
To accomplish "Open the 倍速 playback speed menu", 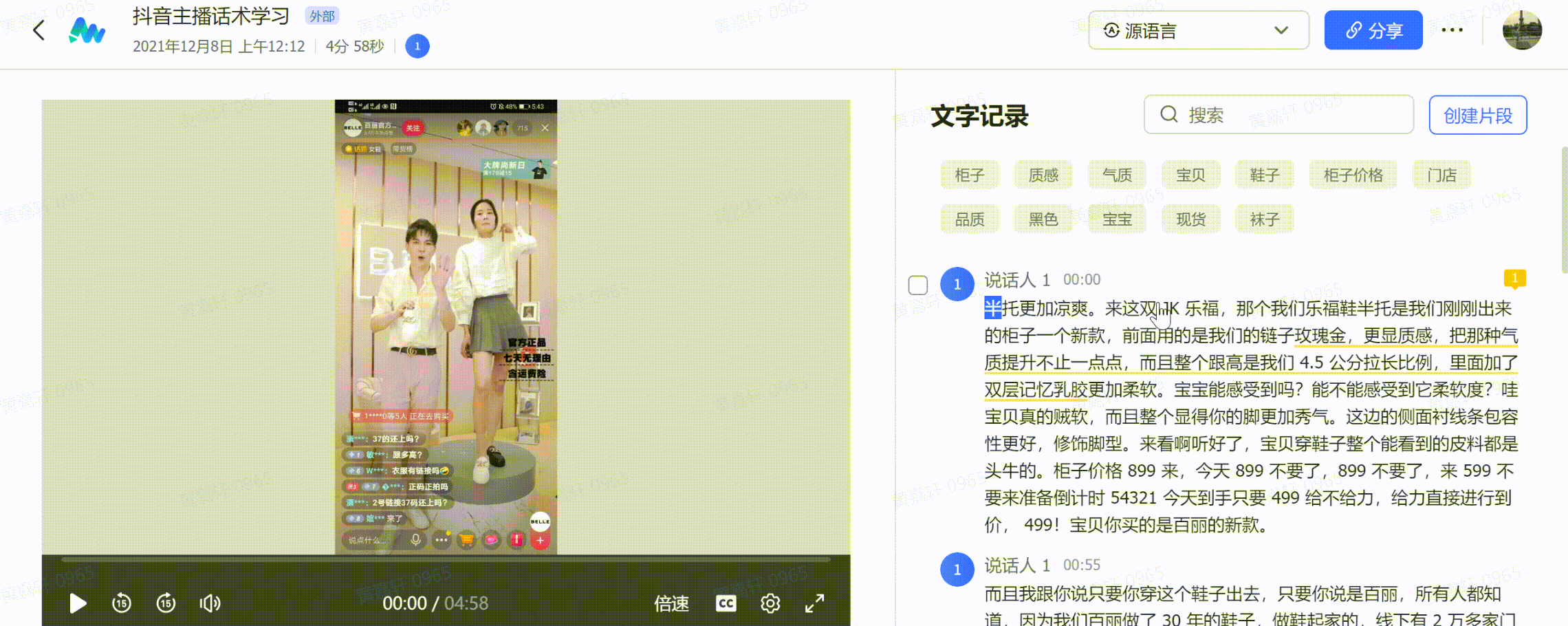I will [x=671, y=603].
